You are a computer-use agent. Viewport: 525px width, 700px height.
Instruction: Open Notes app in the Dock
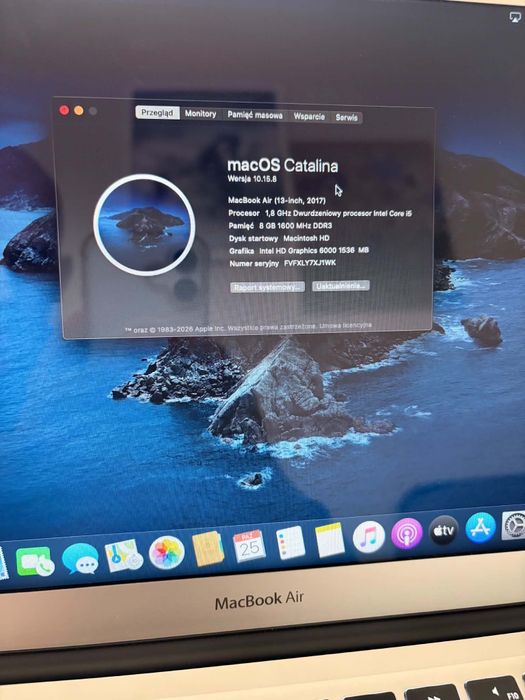point(330,540)
